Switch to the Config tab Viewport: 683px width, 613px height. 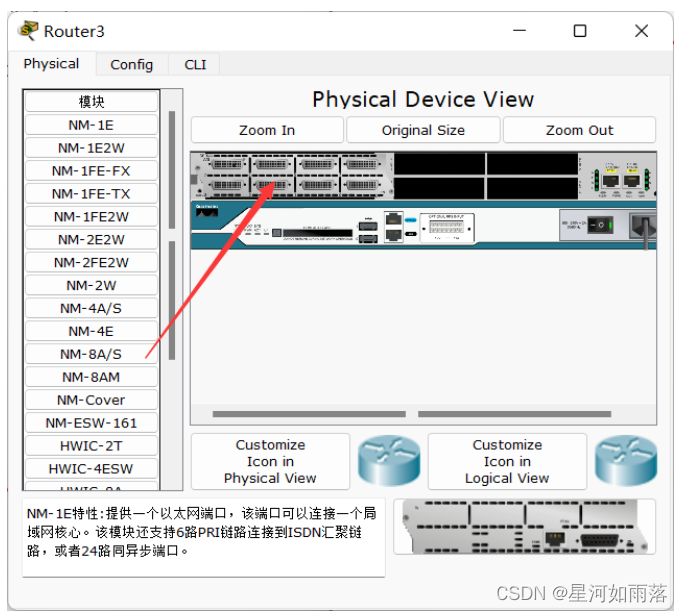click(131, 64)
